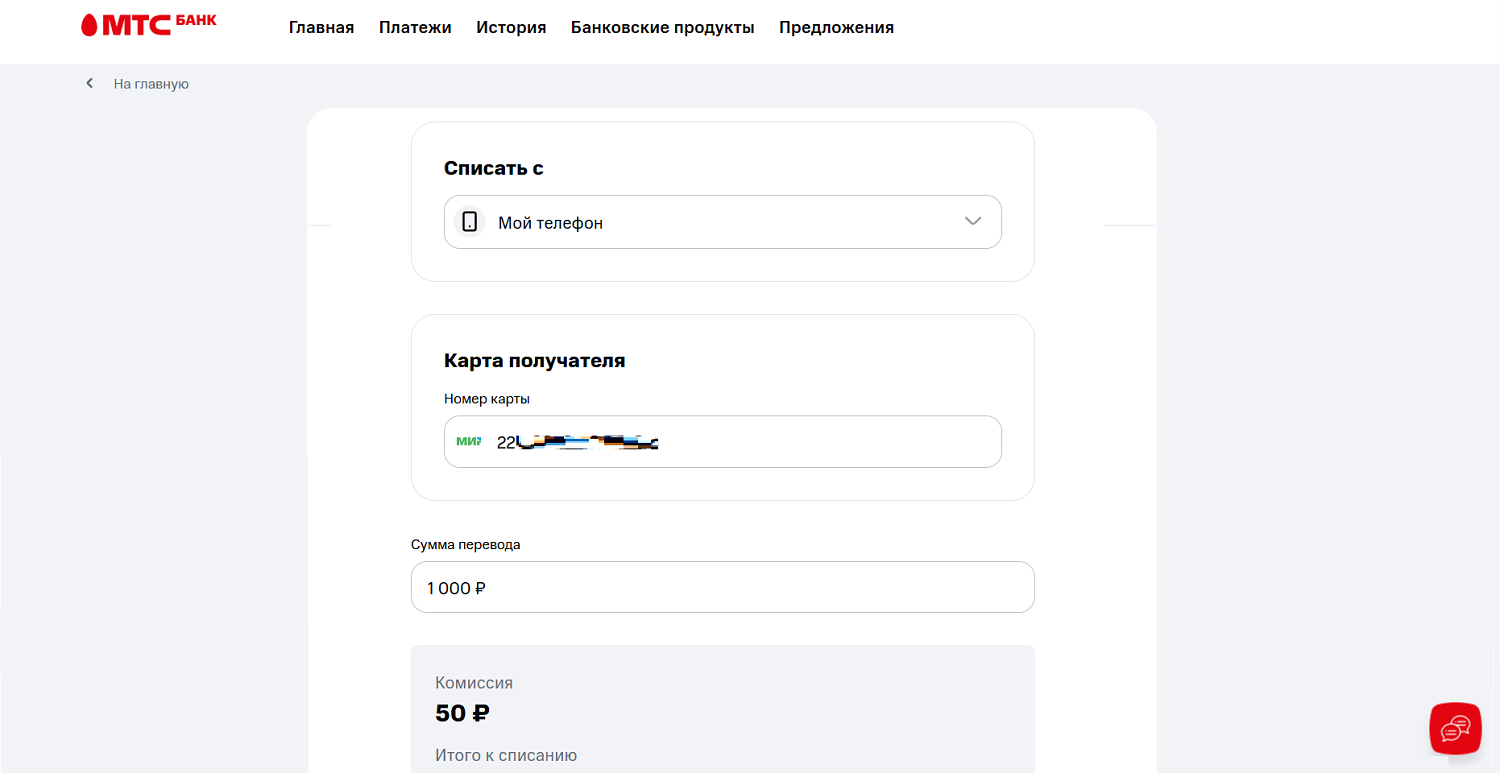Open chat support via the red chat bubble
Image resolution: width=1500 pixels, height=773 pixels.
tap(1455, 728)
